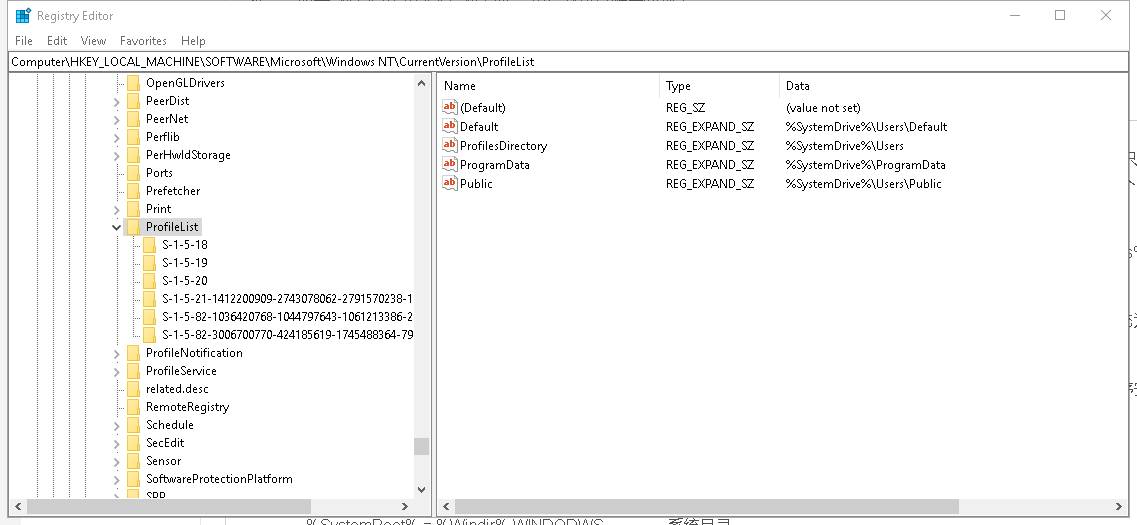Expand the SecEdit key
Screen dimensions: 1137x525
117,444
